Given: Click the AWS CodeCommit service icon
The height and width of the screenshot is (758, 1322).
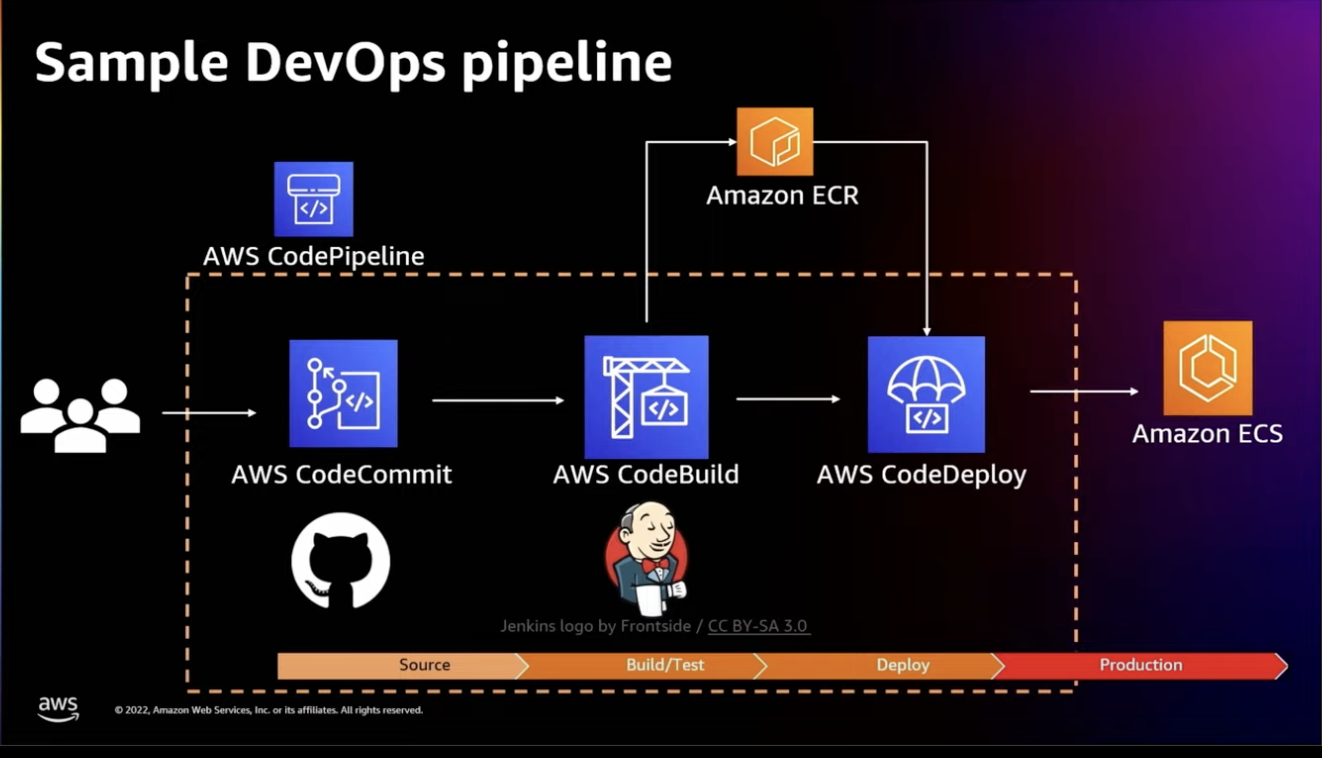Looking at the screenshot, I should [x=343, y=394].
